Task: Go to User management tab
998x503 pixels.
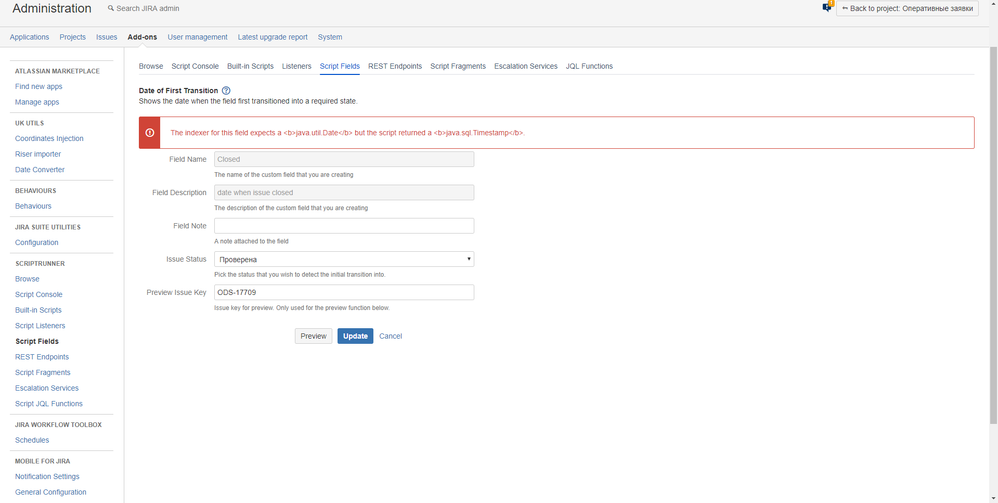Action: pyautogui.click(x=197, y=37)
